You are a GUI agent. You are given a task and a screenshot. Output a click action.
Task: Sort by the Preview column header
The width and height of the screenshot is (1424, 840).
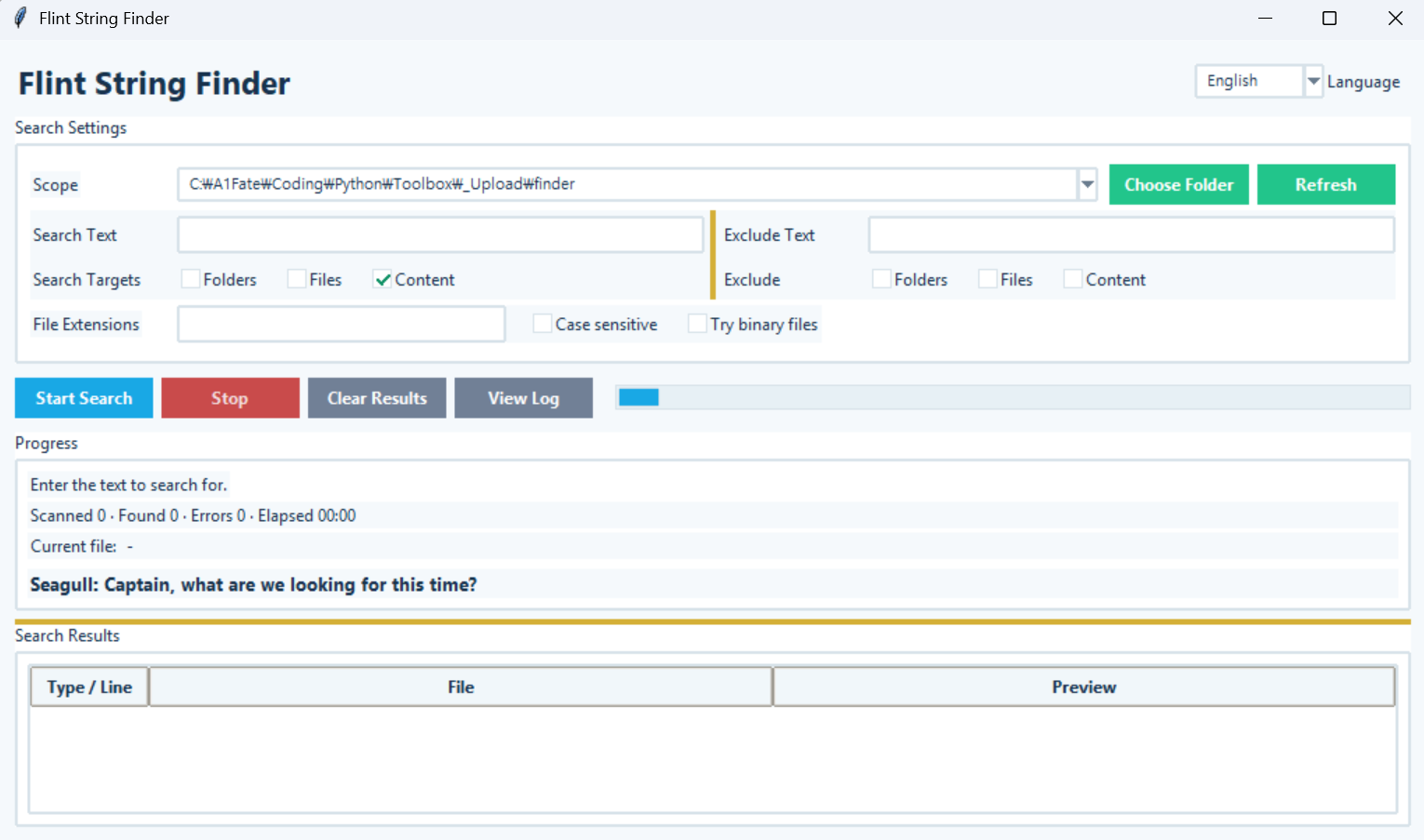pyautogui.click(x=1083, y=687)
